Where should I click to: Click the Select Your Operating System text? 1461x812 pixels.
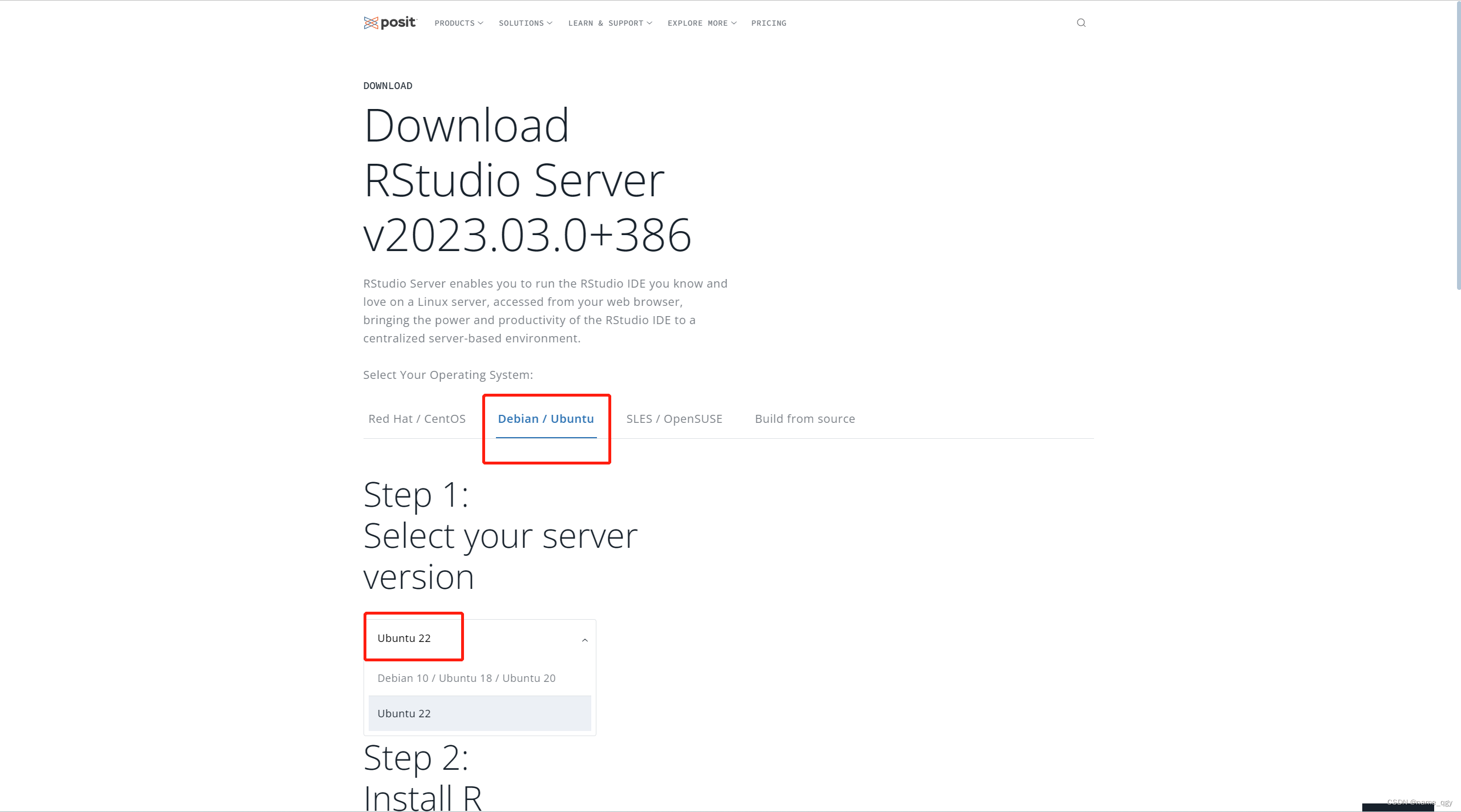click(x=448, y=375)
